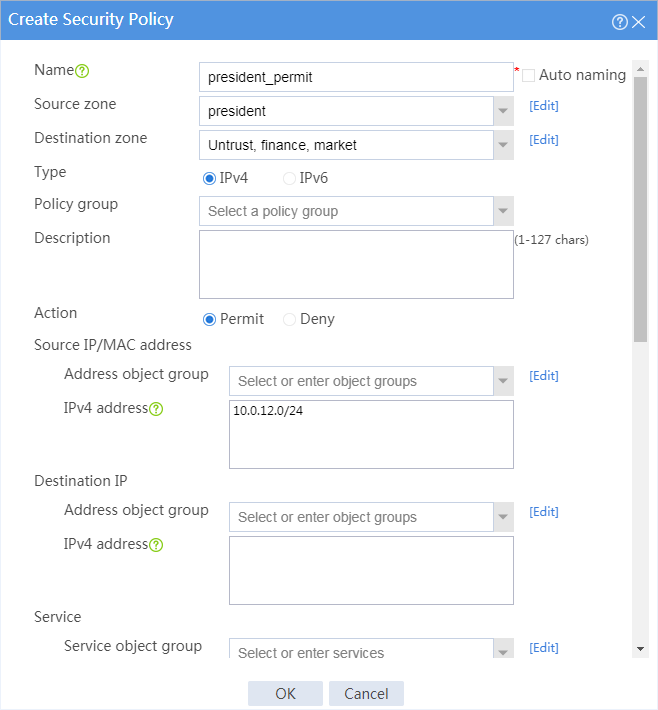The width and height of the screenshot is (658, 710).
Task: Click Destination IPv4 address help icon
Action: [x=156, y=545]
